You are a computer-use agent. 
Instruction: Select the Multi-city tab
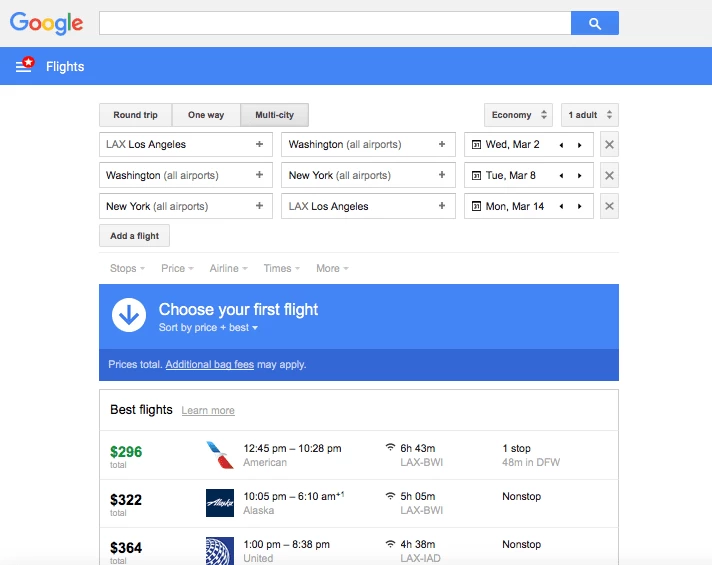point(274,115)
